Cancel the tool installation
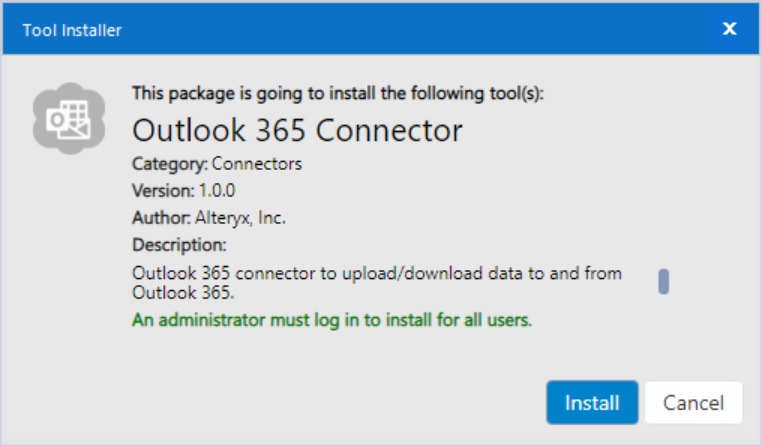762x446 pixels. click(693, 402)
